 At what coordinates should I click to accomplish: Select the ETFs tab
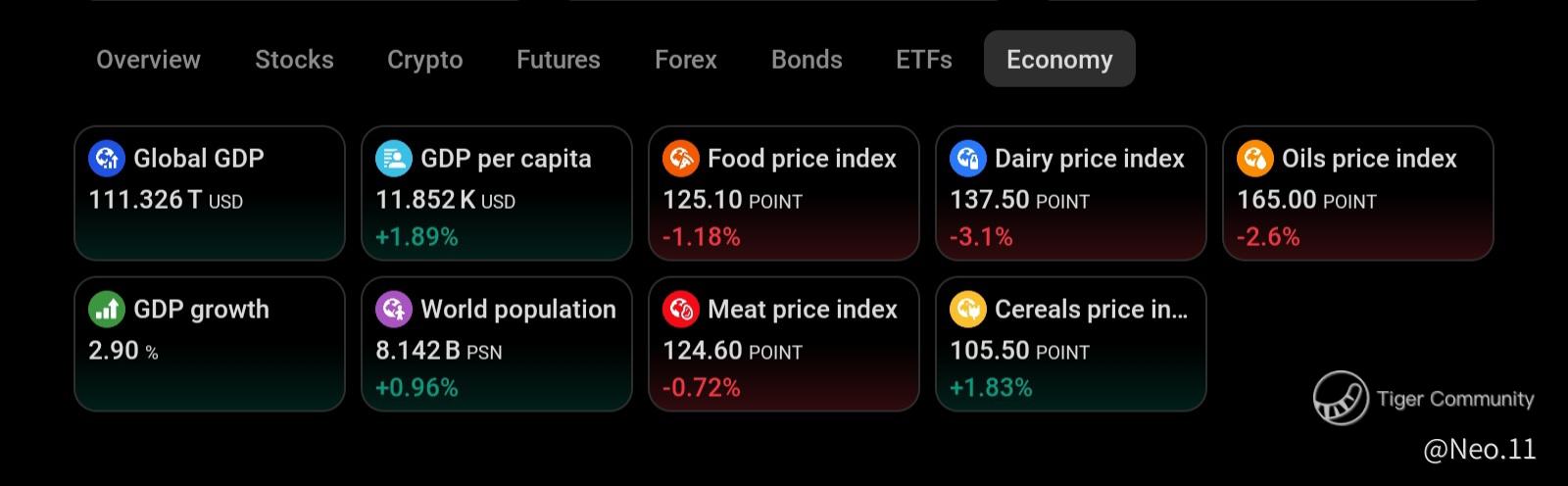923,60
